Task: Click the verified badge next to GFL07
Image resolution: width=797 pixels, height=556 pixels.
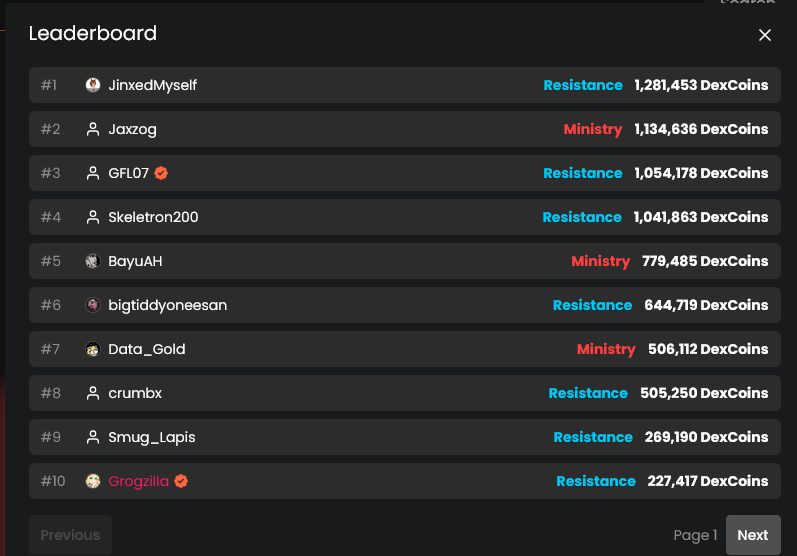Action: pyautogui.click(x=161, y=173)
